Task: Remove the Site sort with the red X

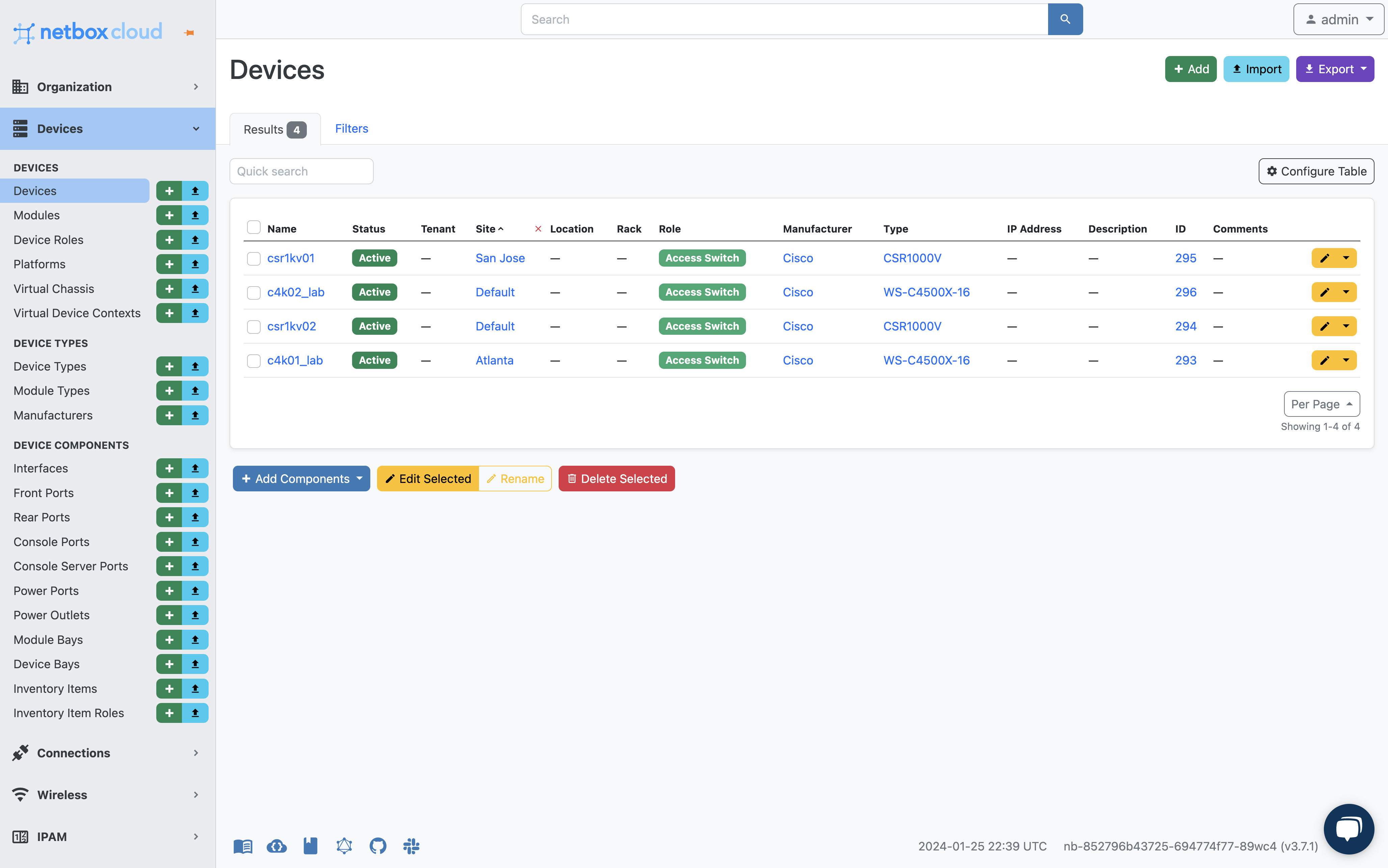Action: (x=538, y=229)
